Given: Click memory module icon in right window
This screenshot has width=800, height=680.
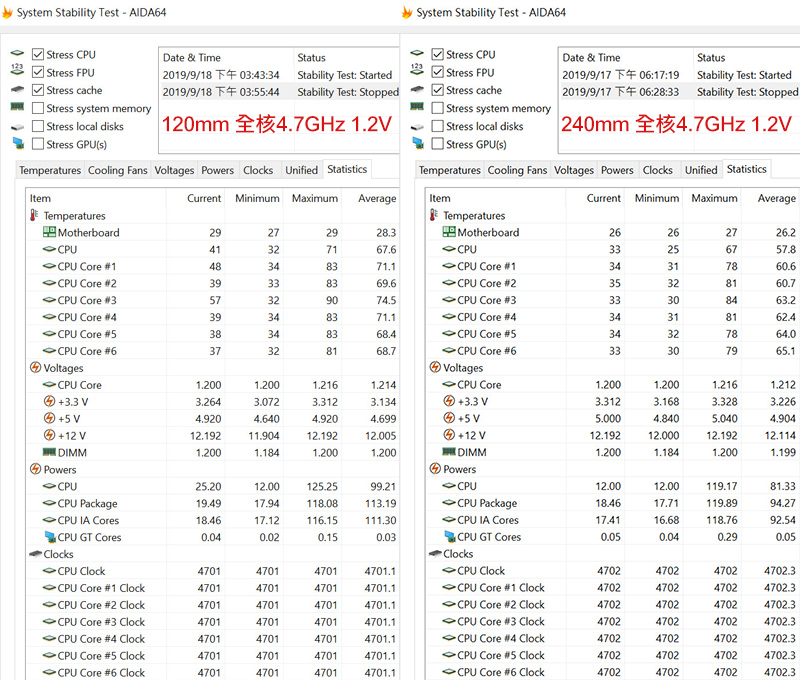Looking at the screenshot, I should tap(417, 107).
